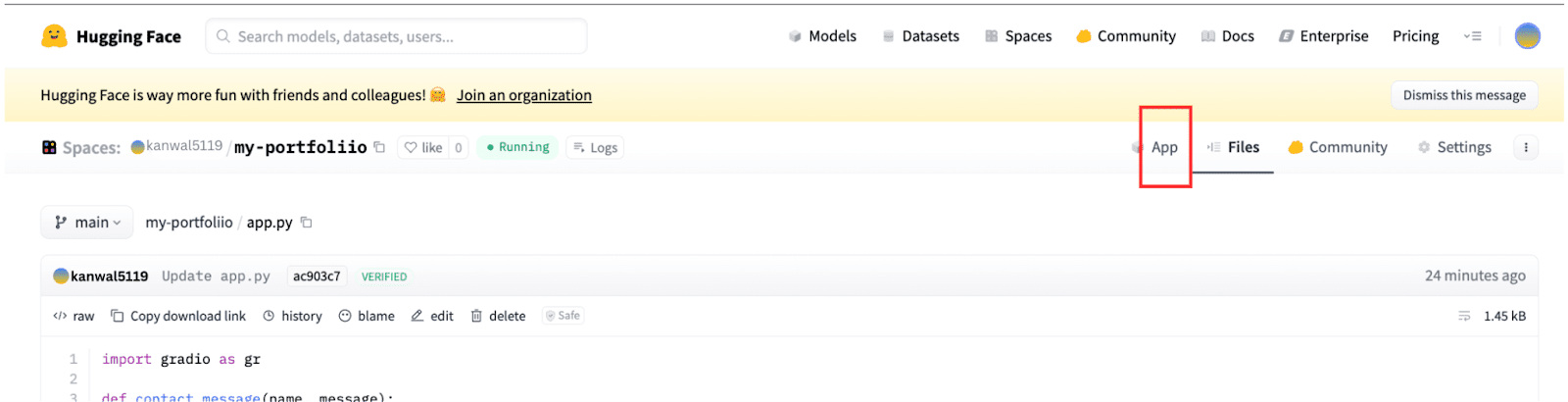Image resolution: width=1568 pixels, height=402 pixels.
Task: Like the my-portfoliio Space
Action: point(423,147)
